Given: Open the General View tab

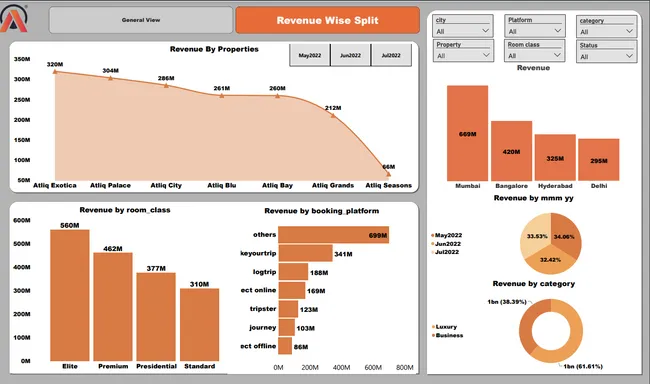Looking at the screenshot, I should pos(141,20).
